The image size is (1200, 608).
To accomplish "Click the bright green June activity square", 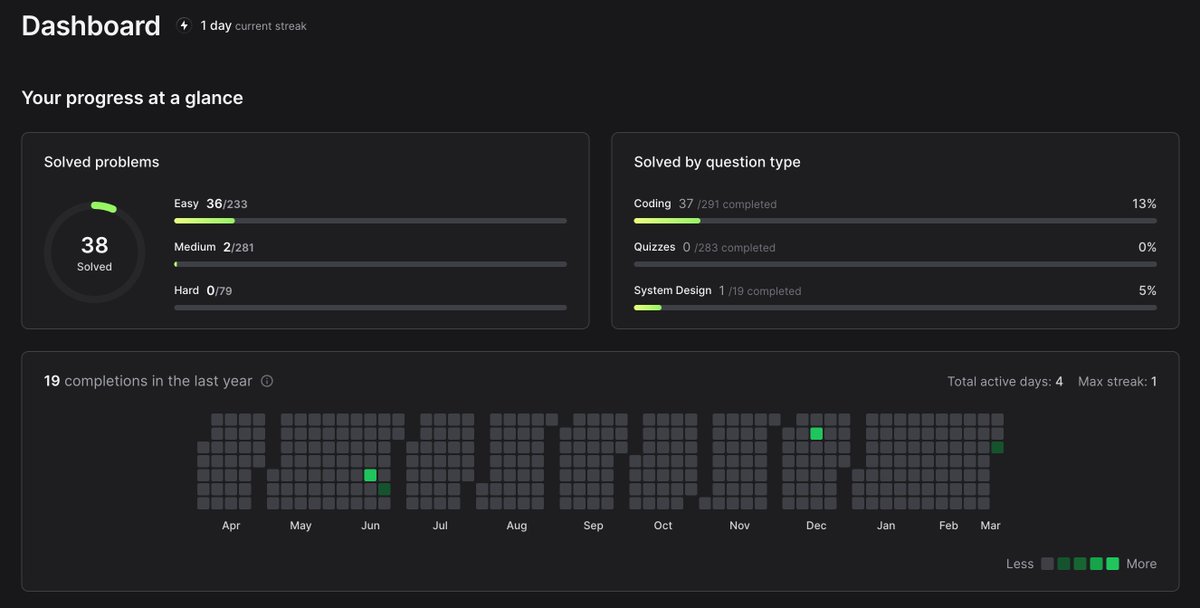I will (370, 475).
